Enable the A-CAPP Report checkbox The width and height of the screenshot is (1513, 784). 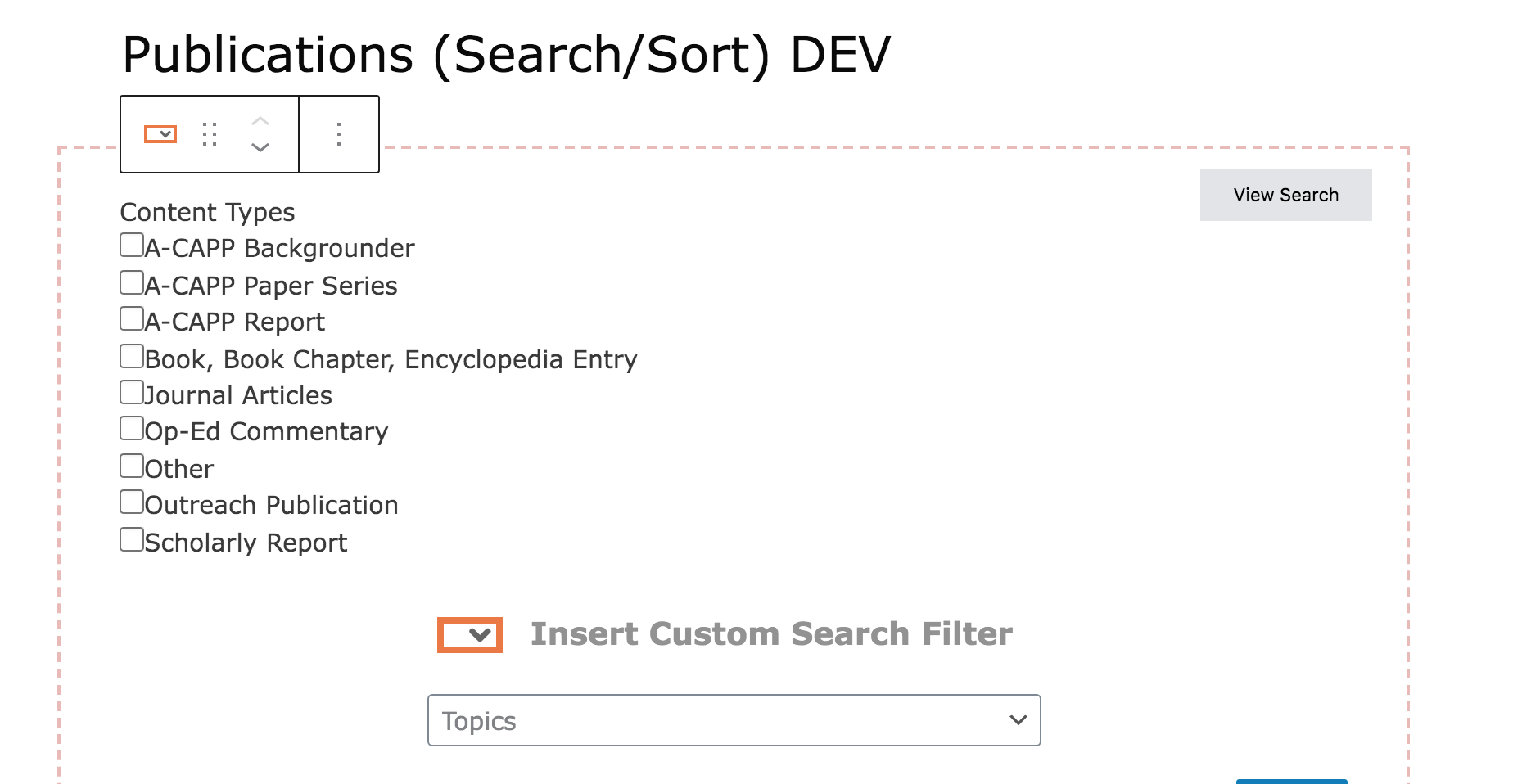point(132,318)
